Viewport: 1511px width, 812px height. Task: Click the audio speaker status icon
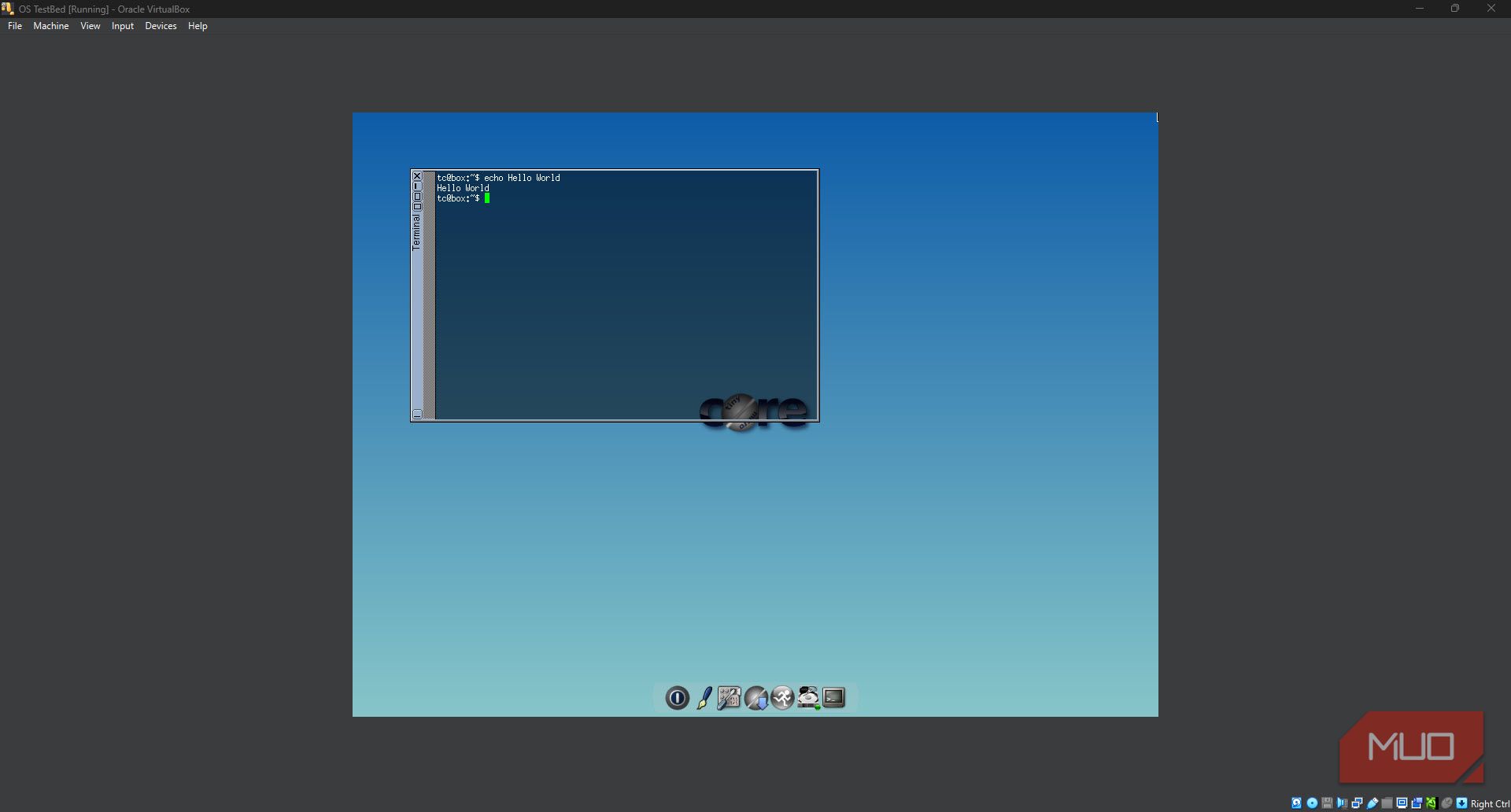point(1342,803)
